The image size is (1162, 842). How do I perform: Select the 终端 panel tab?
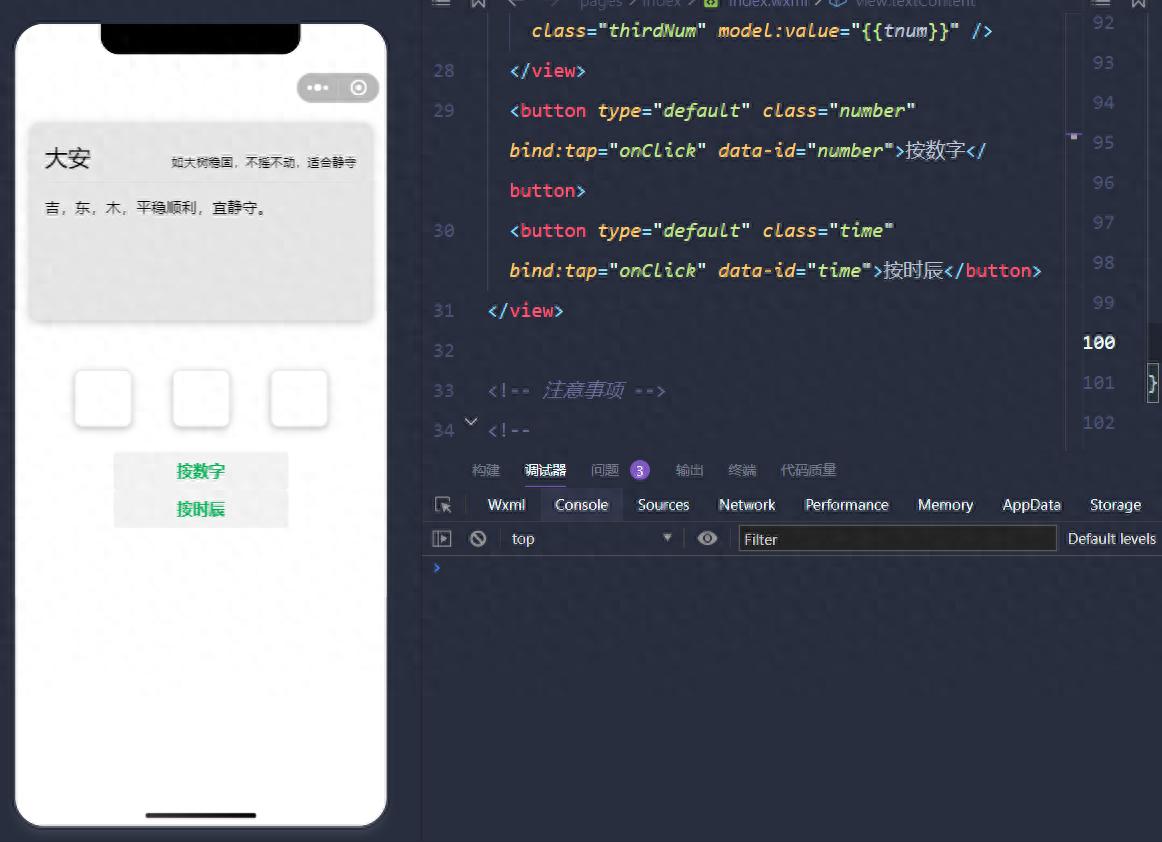[742, 470]
